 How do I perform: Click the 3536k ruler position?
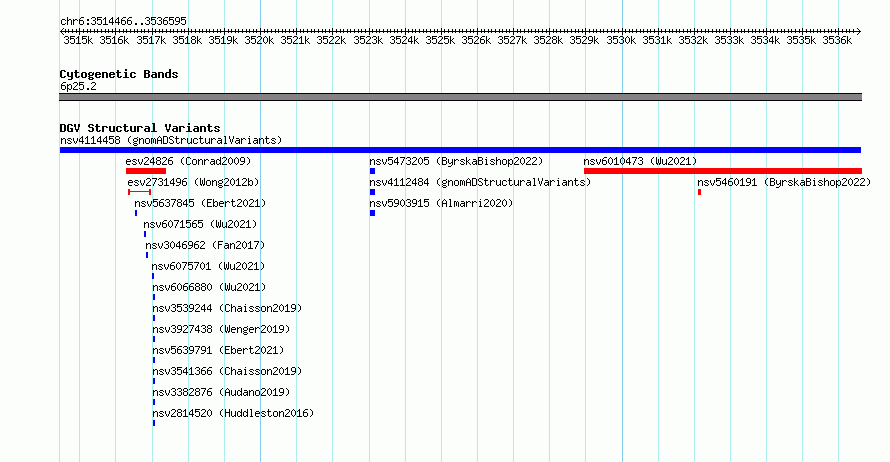(x=837, y=40)
